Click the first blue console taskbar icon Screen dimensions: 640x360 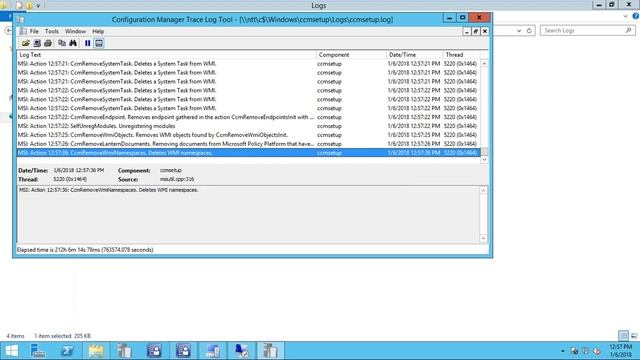154,351
